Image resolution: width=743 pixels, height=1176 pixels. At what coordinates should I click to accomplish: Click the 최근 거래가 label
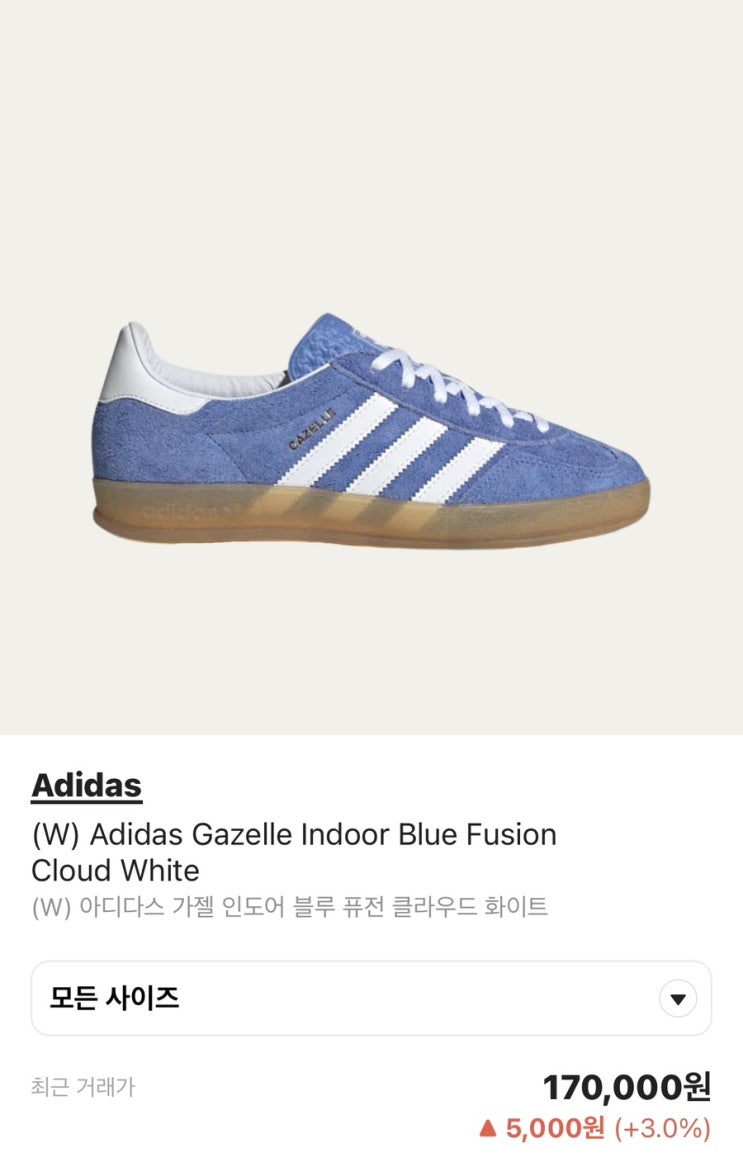[82, 1087]
